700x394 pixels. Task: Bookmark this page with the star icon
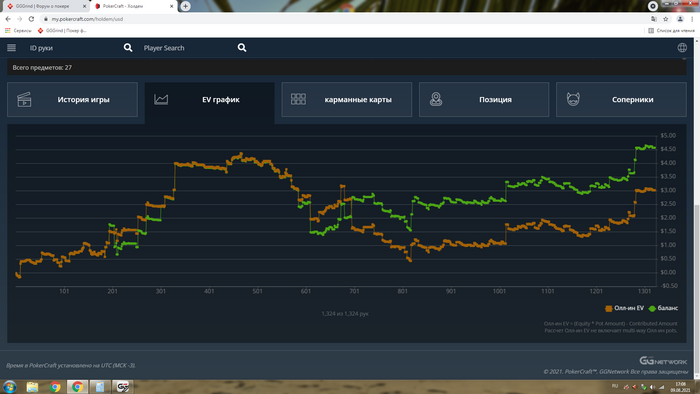(666, 19)
